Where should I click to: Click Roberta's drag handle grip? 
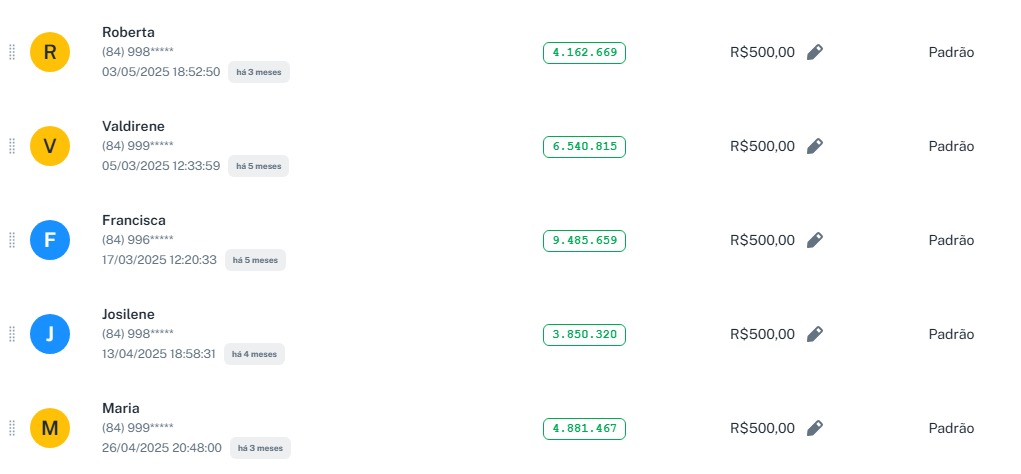click(x=12, y=52)
